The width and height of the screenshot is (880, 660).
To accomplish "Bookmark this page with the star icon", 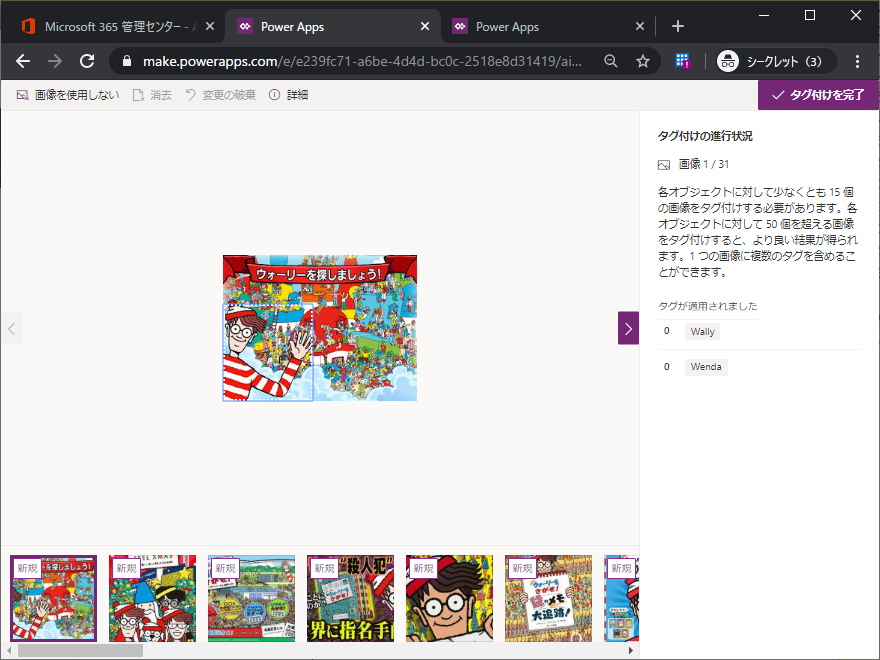I will [643, 61].
